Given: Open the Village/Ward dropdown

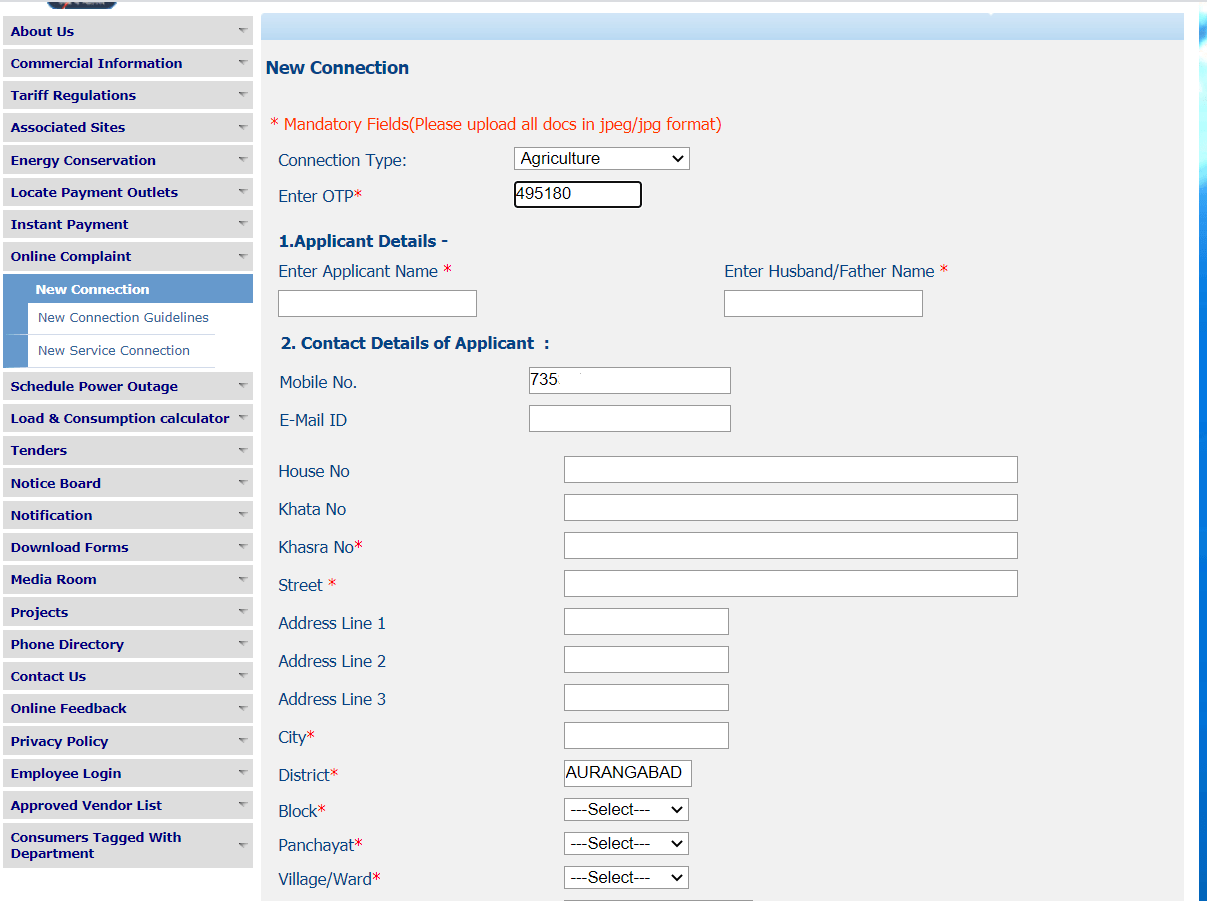Looking at the screenshot, I should [626, 877].
